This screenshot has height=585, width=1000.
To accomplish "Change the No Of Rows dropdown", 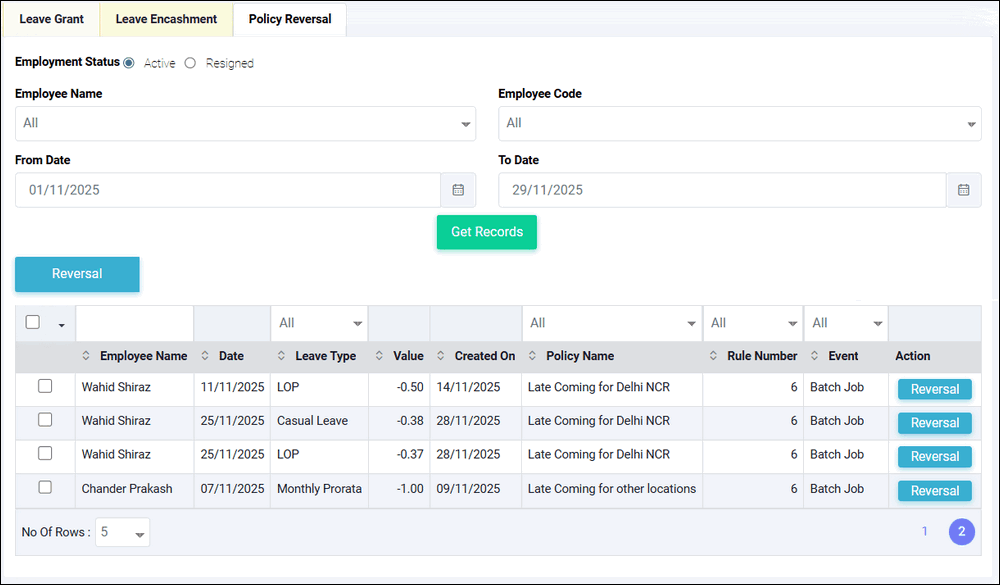I will [x=124, y=532].
